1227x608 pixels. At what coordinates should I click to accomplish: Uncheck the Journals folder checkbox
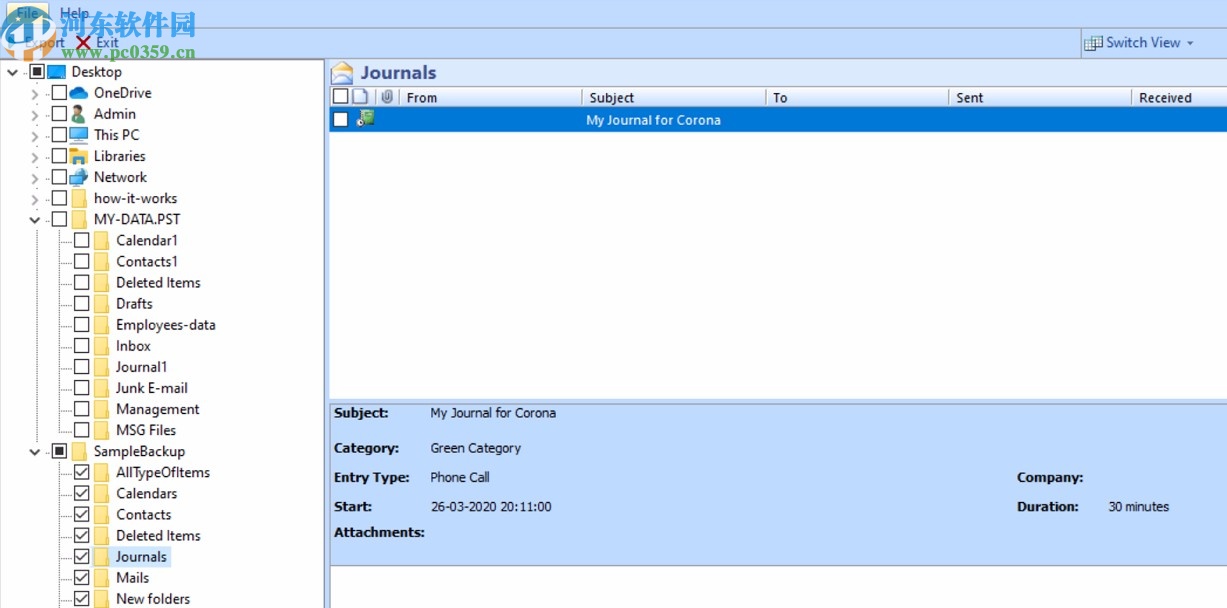click(83, 556)
